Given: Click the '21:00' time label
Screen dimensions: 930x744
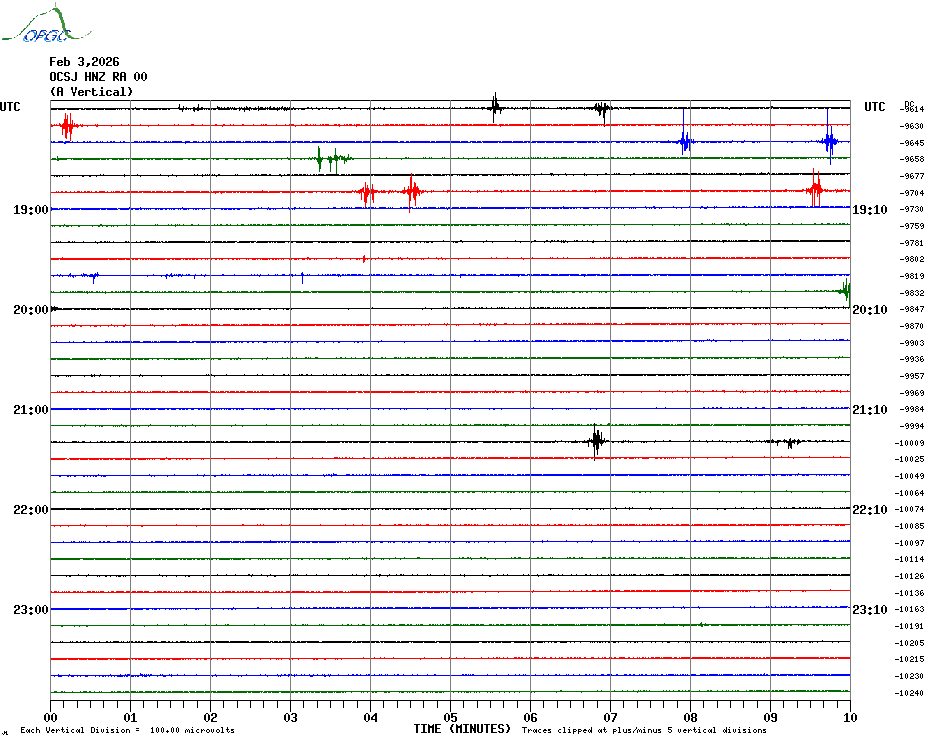Looking at the screenshot, I should point(31,409).
